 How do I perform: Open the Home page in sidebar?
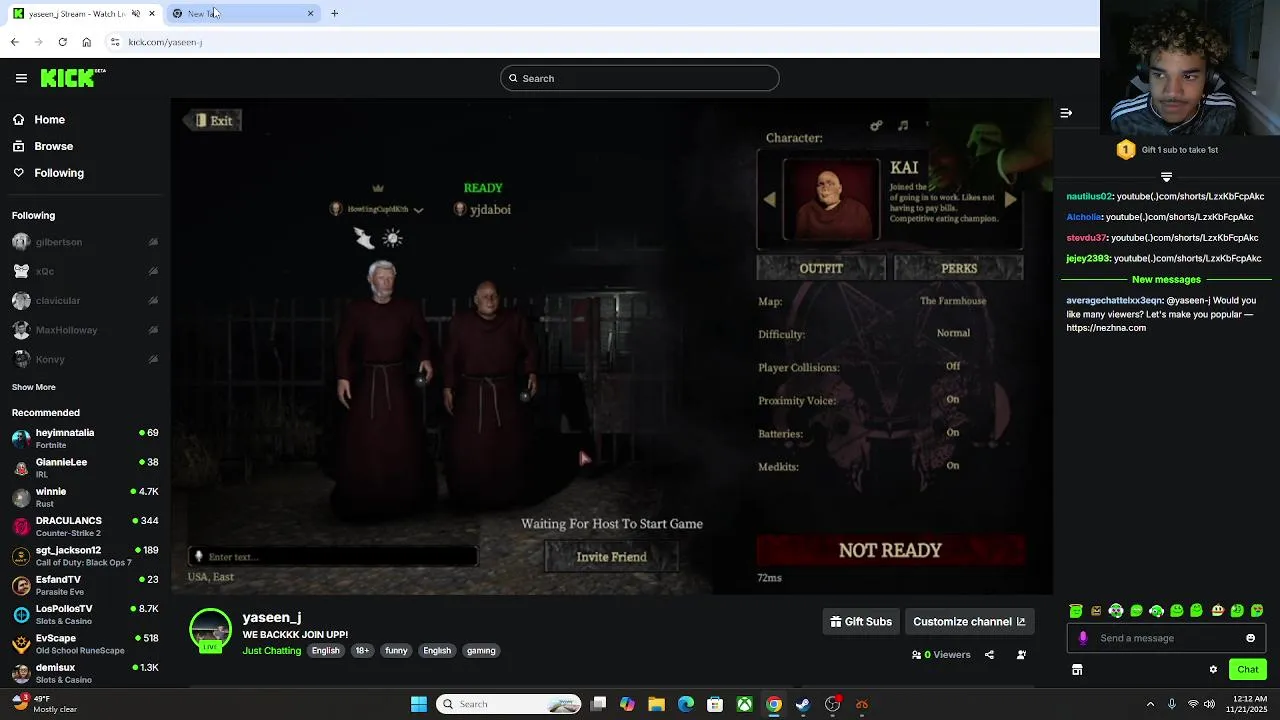click(x=49, y=120)
